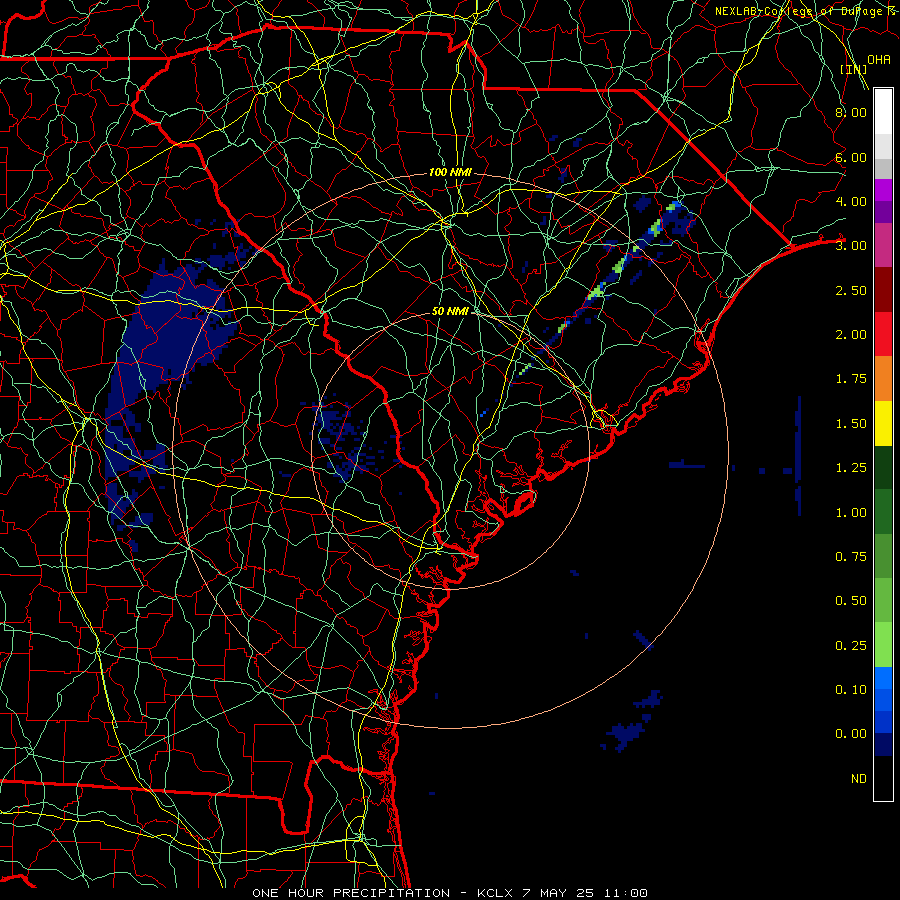This screenshot has height=900, width=900.
Task: Select the 2.50 legend value
Action: point(851,290)
